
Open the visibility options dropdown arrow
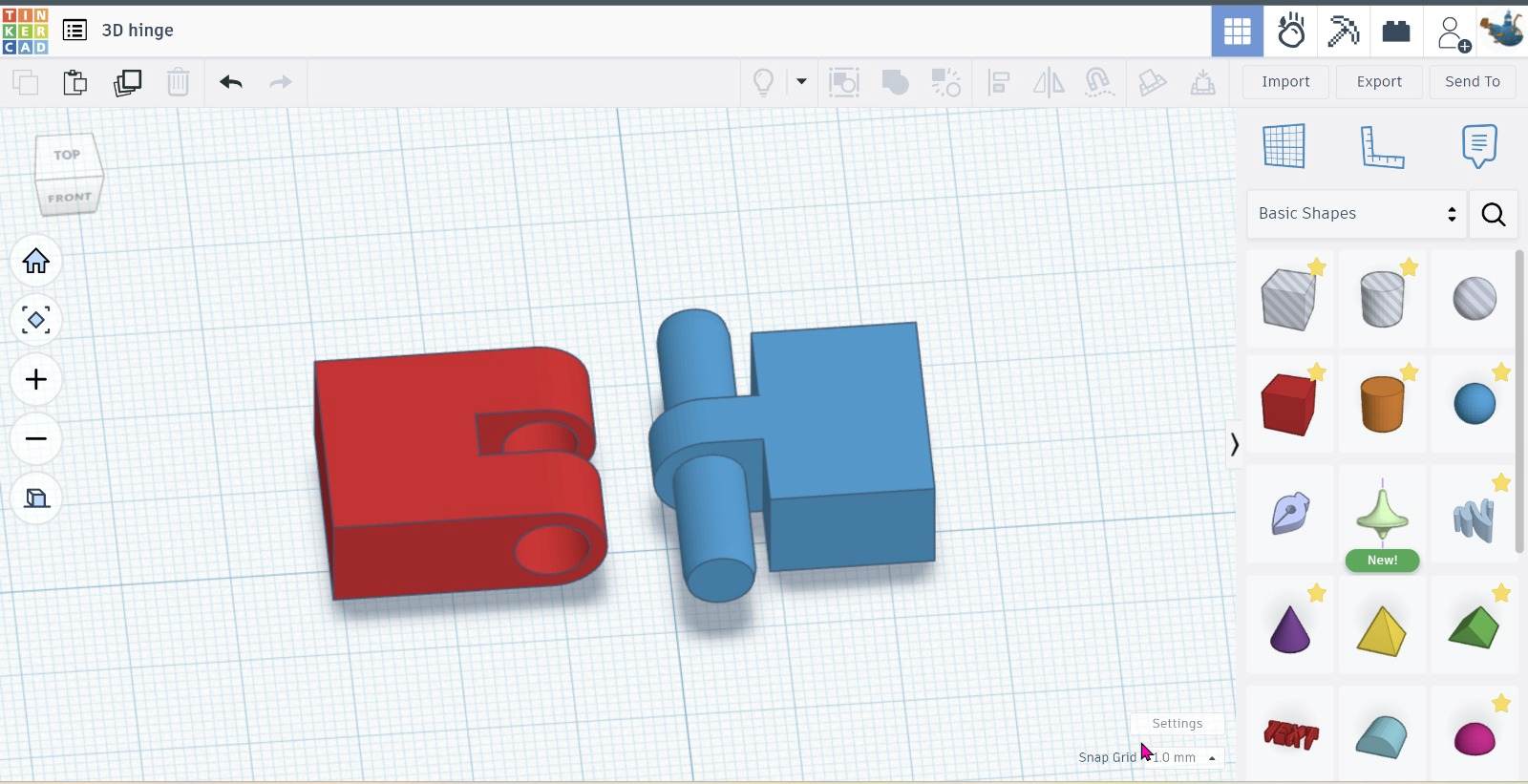(801, 82)
